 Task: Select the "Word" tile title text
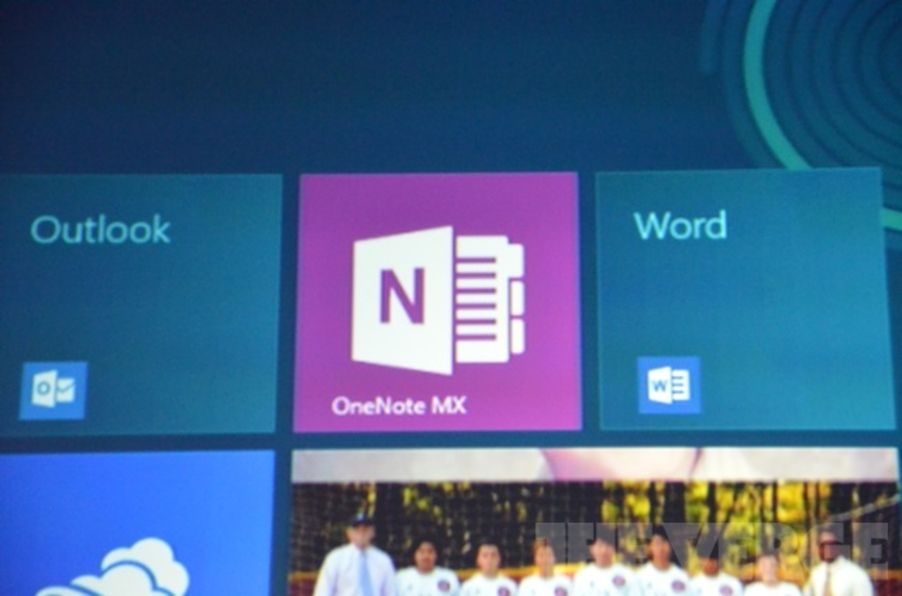680,225
